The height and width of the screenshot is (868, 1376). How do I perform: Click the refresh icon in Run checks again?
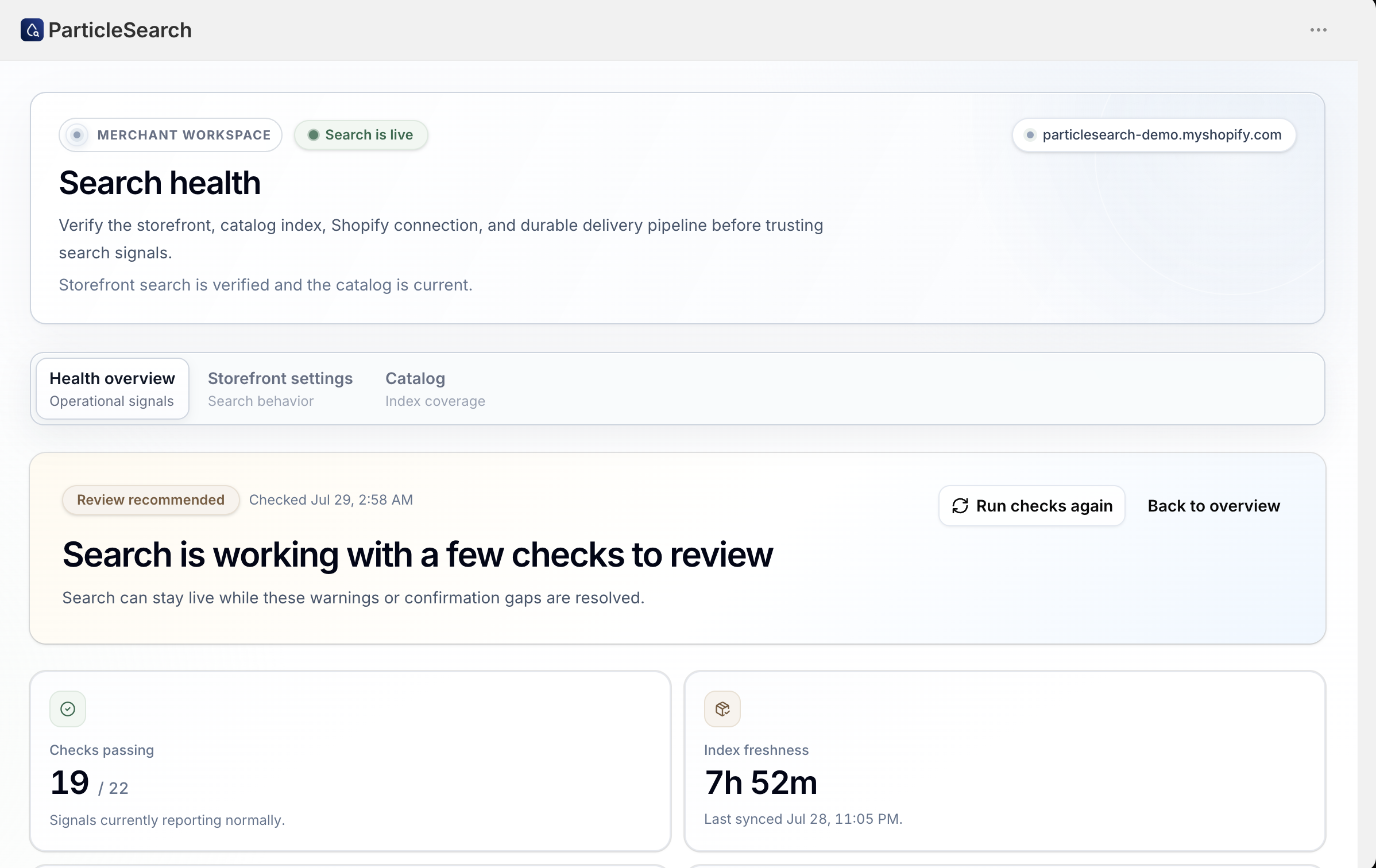coord(960,506)
